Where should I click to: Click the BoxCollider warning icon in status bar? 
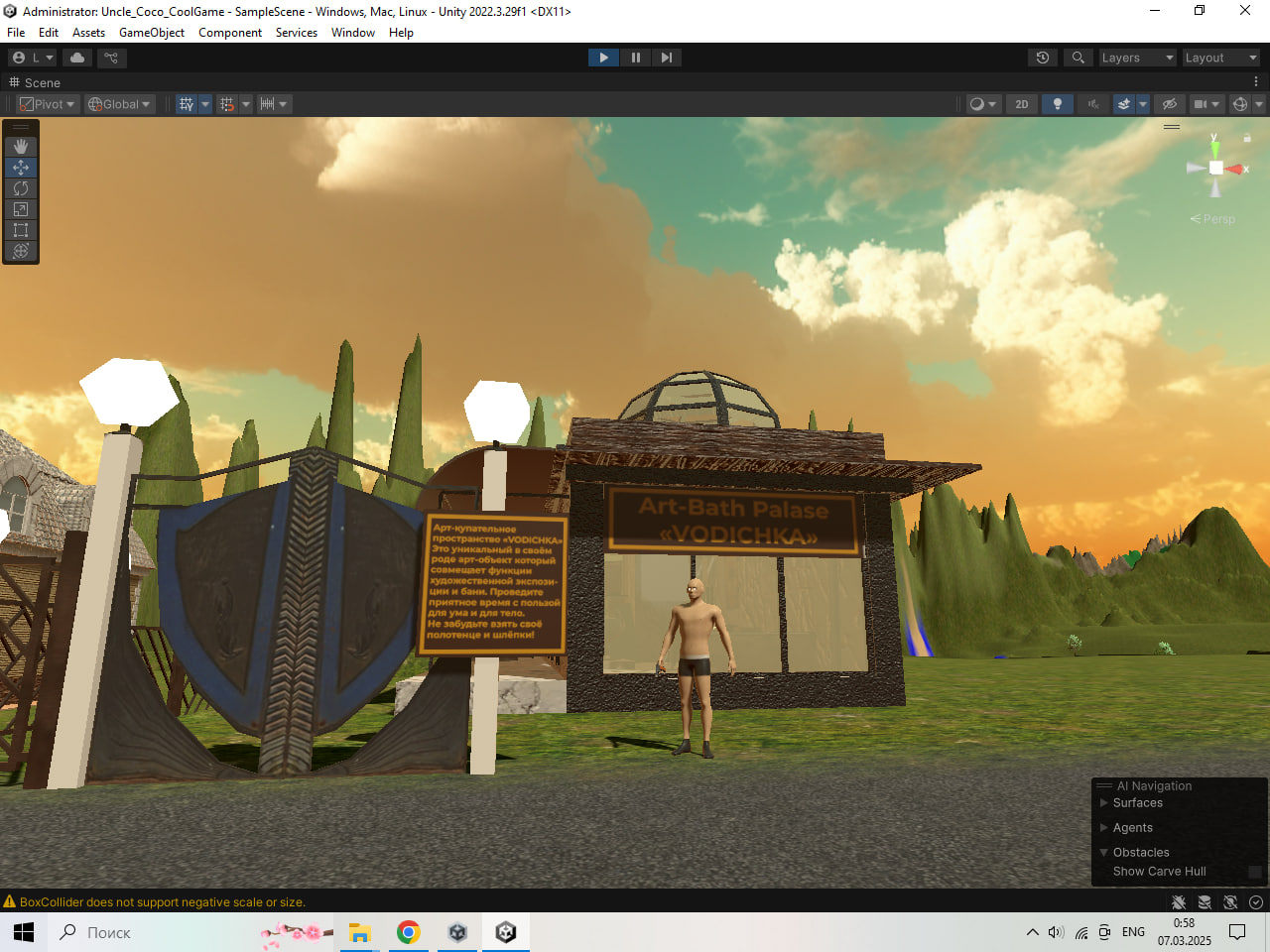pos(10,901)
